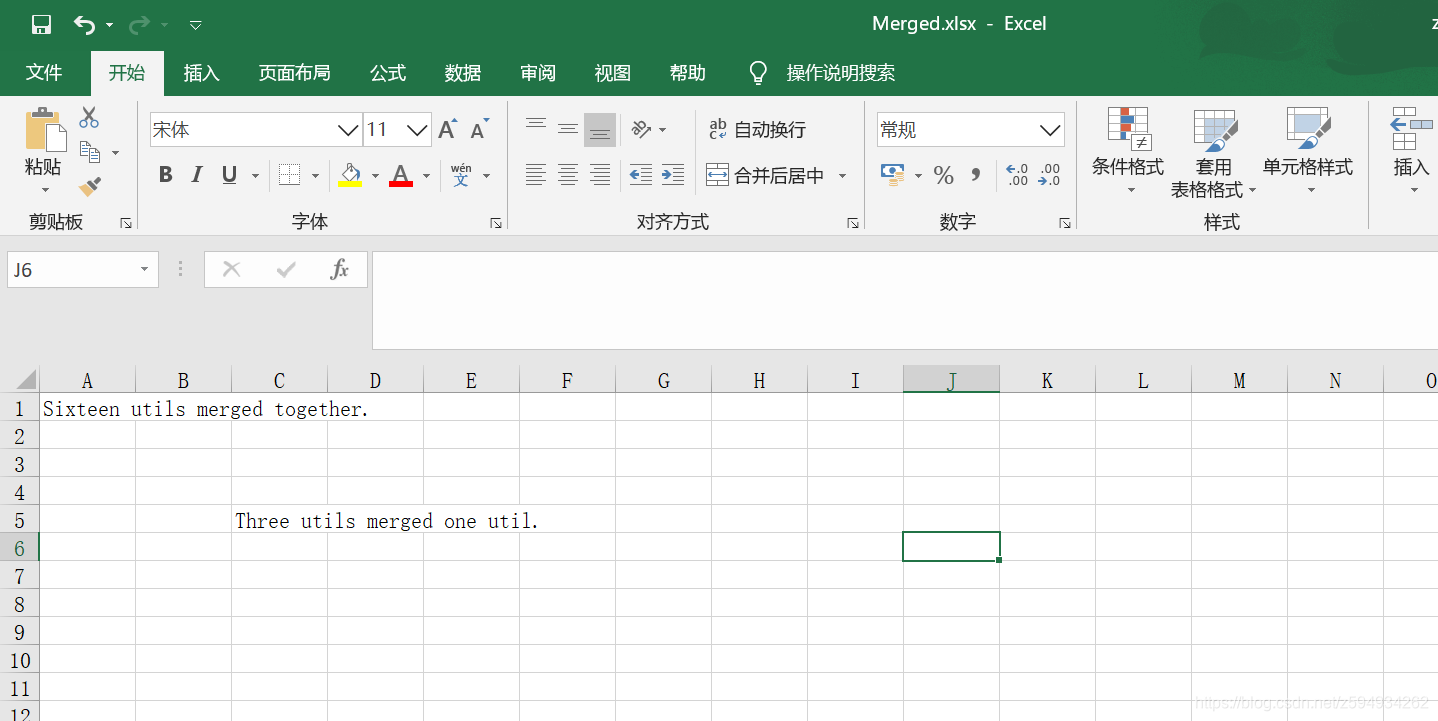The width and height of the screenshot is (1438, 721).
Task: Click 合并后居中 merge and center
Action: (x=765, y=175)
